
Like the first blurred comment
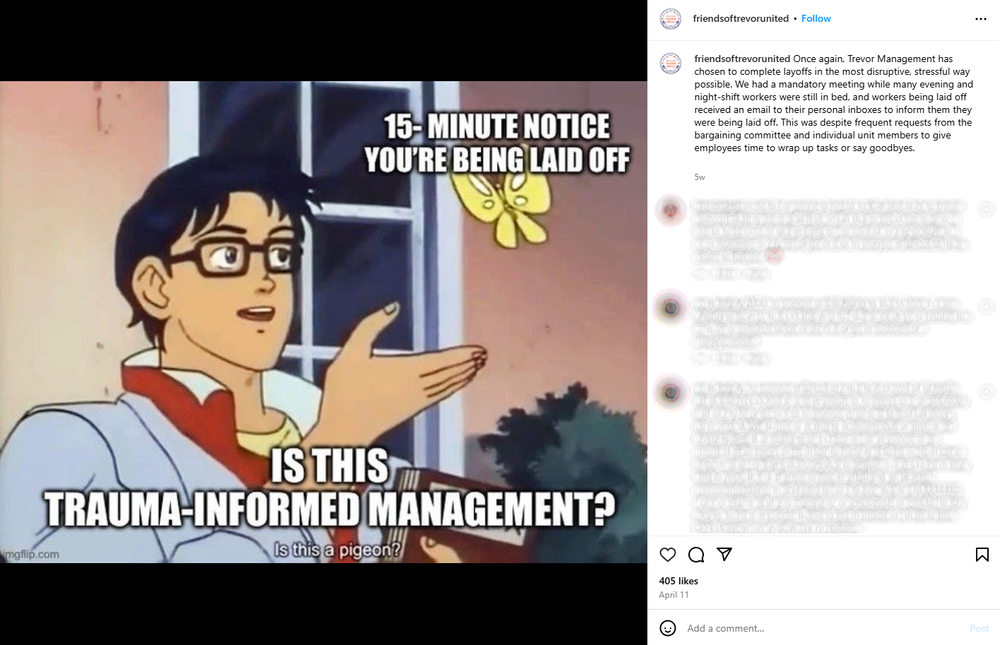(987, 209)
